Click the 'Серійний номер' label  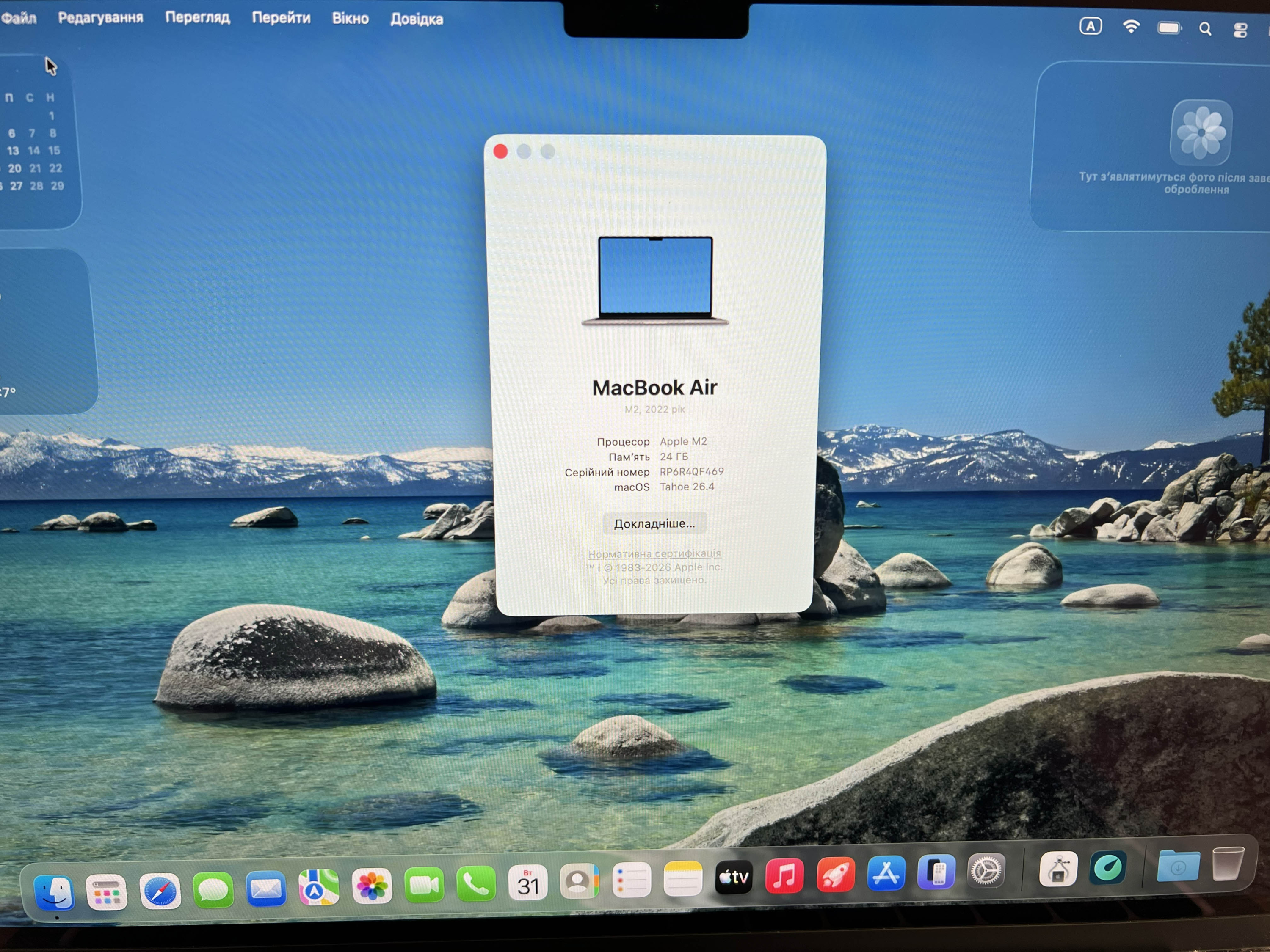point(607,472)
